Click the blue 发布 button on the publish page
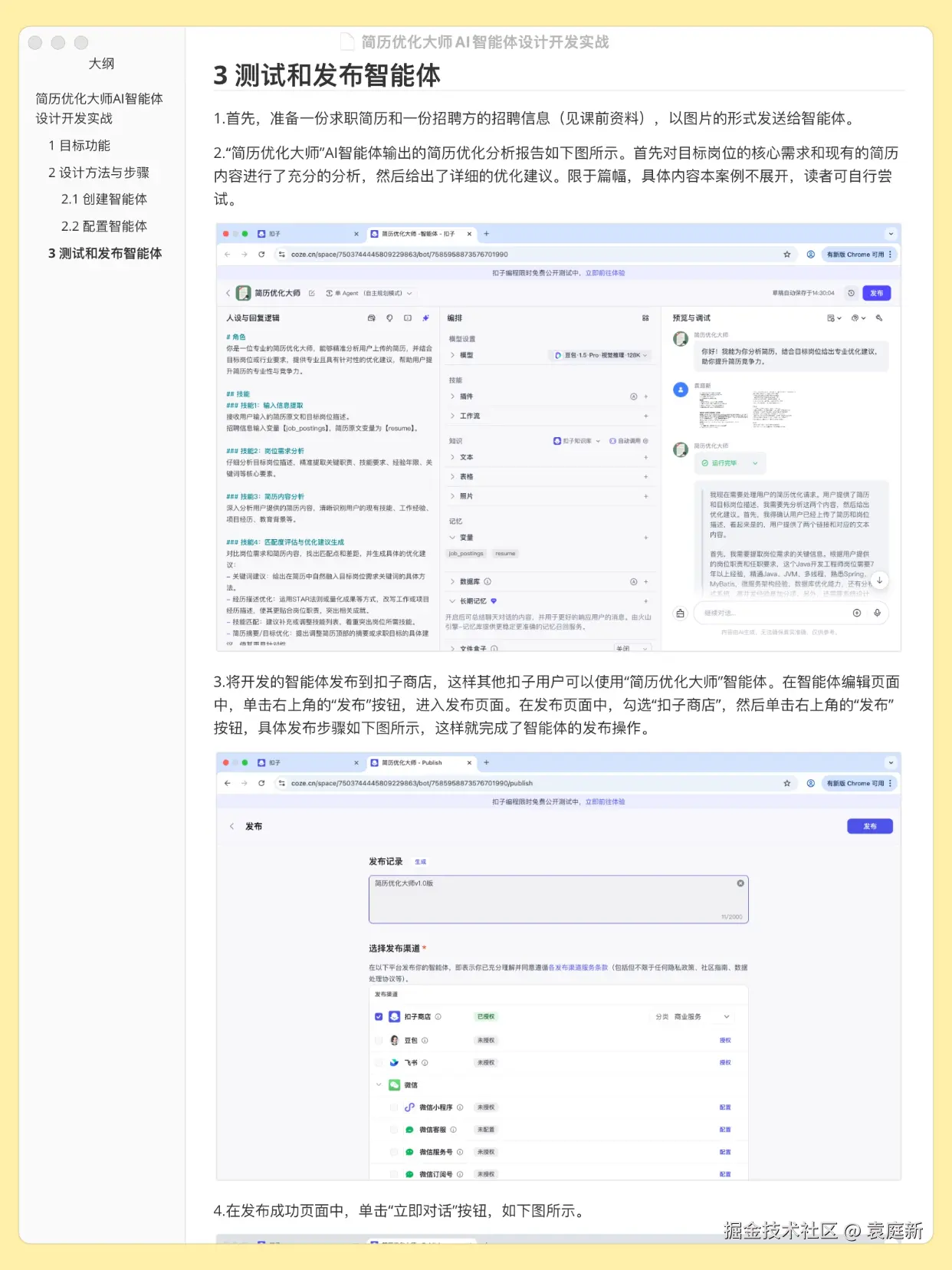 [870, 827]
